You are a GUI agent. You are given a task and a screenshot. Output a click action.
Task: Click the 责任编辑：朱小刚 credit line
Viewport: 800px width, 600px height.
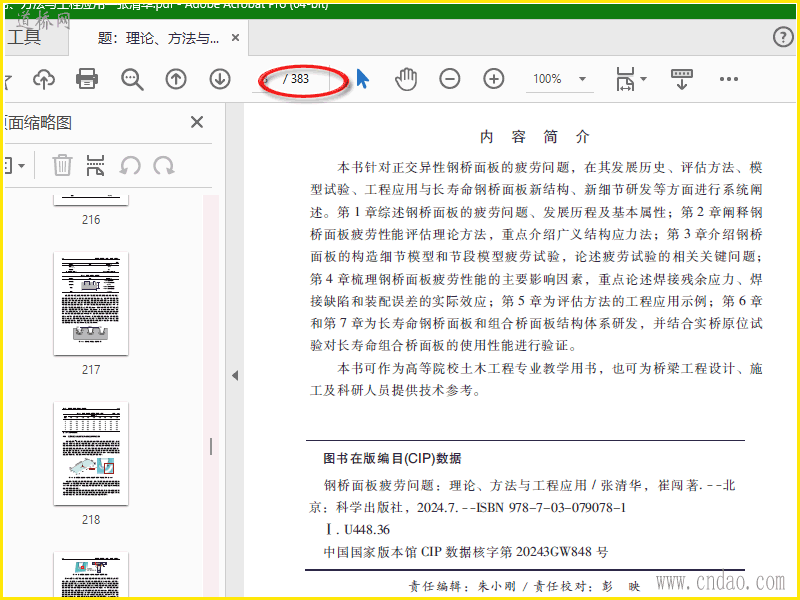click(x=462, y=586)
